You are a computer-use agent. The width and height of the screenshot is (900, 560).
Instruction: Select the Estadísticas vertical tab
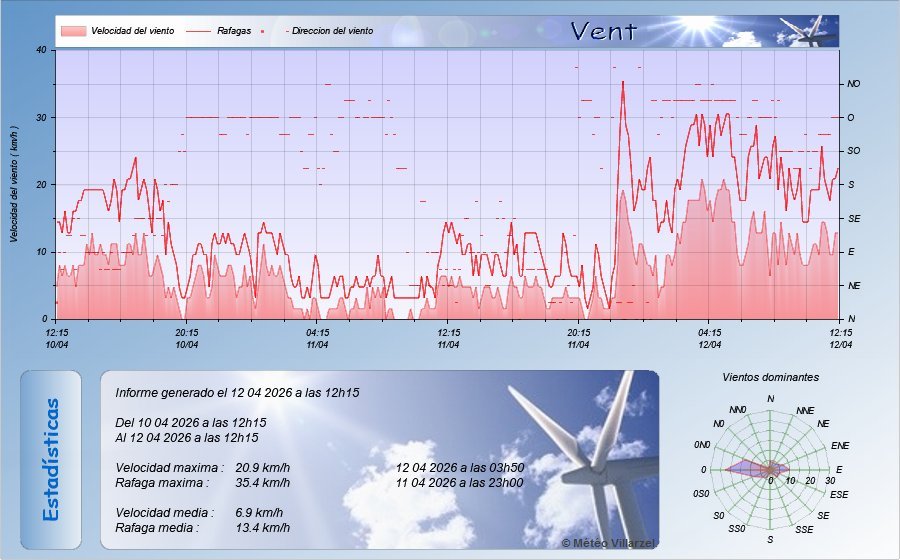click(51, 459)
